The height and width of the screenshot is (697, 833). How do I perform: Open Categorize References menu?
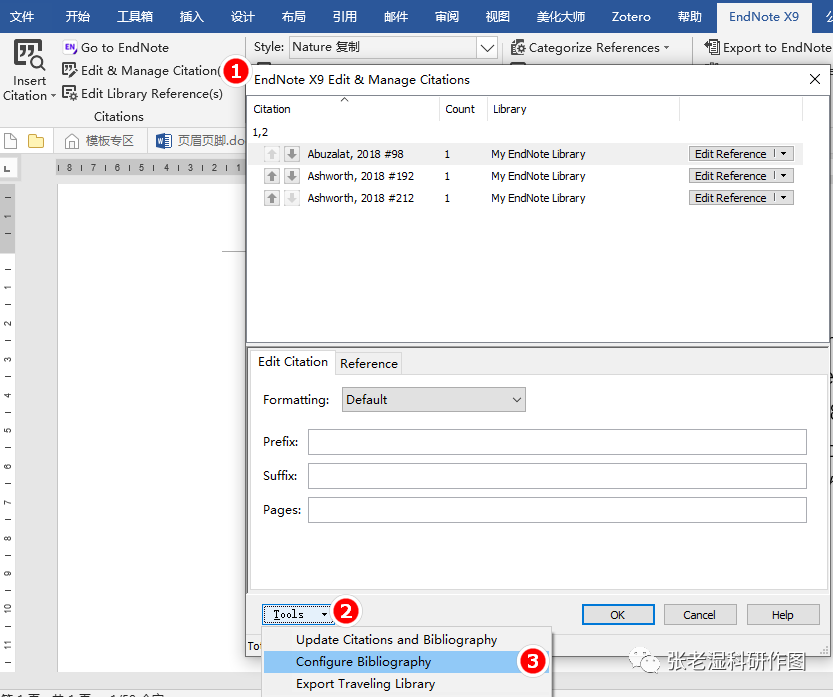pyautogui.click(x=590, y=48)
